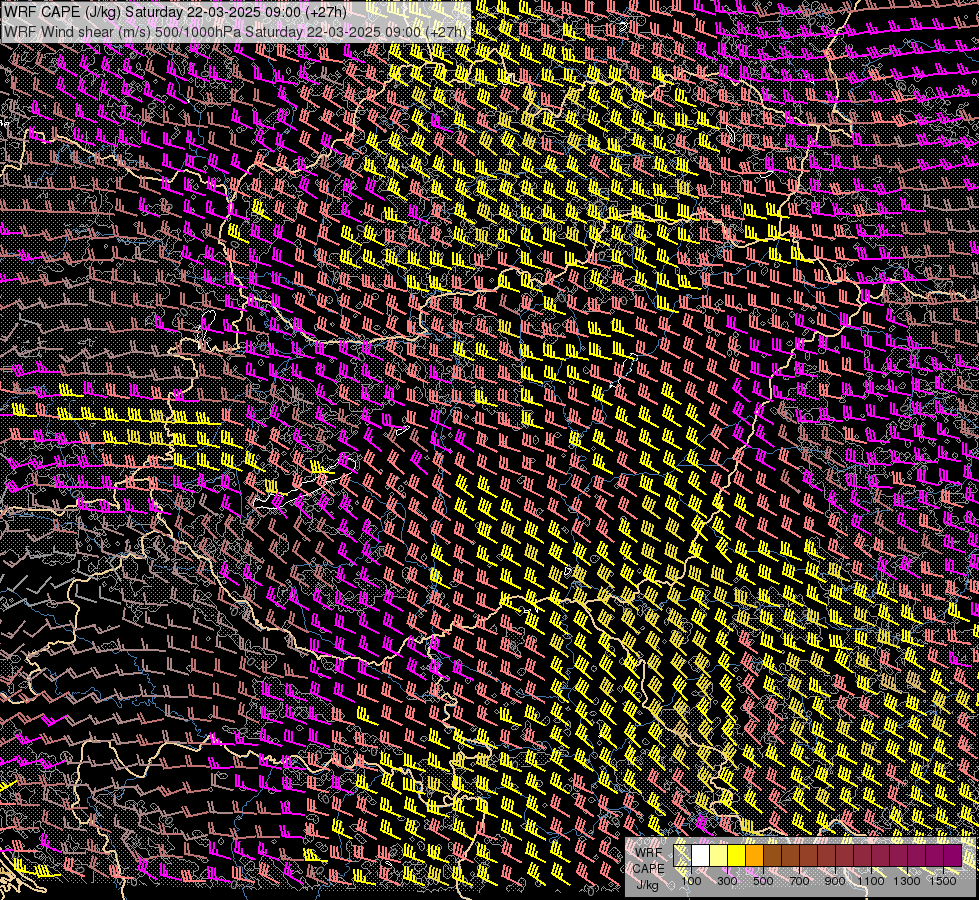The image size is (979, 900).
Task: Click the 1300 legend value
Action: coord(907,881)
